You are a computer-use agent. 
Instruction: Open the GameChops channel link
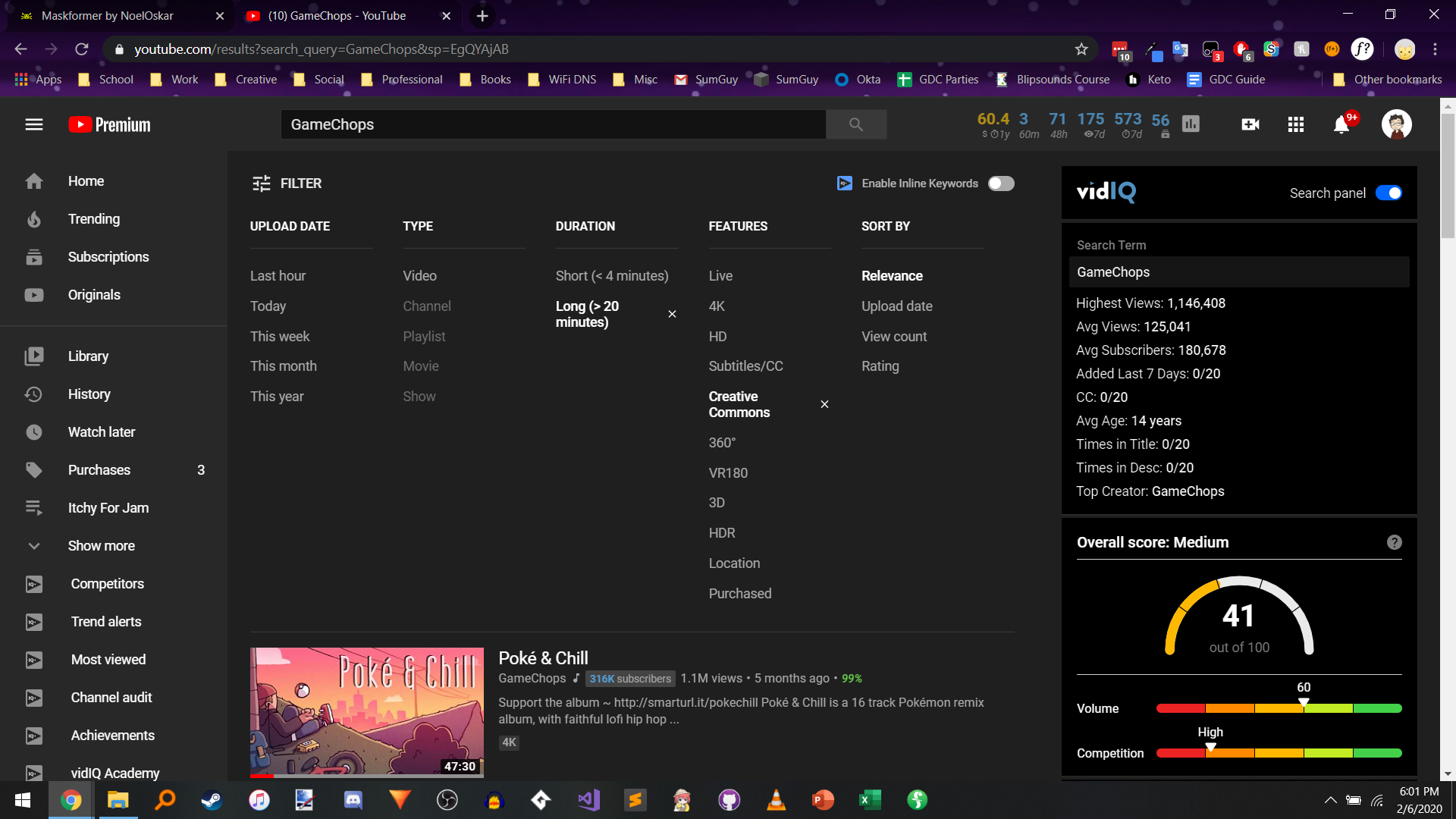pyautogui.click(x=532, y=679)
